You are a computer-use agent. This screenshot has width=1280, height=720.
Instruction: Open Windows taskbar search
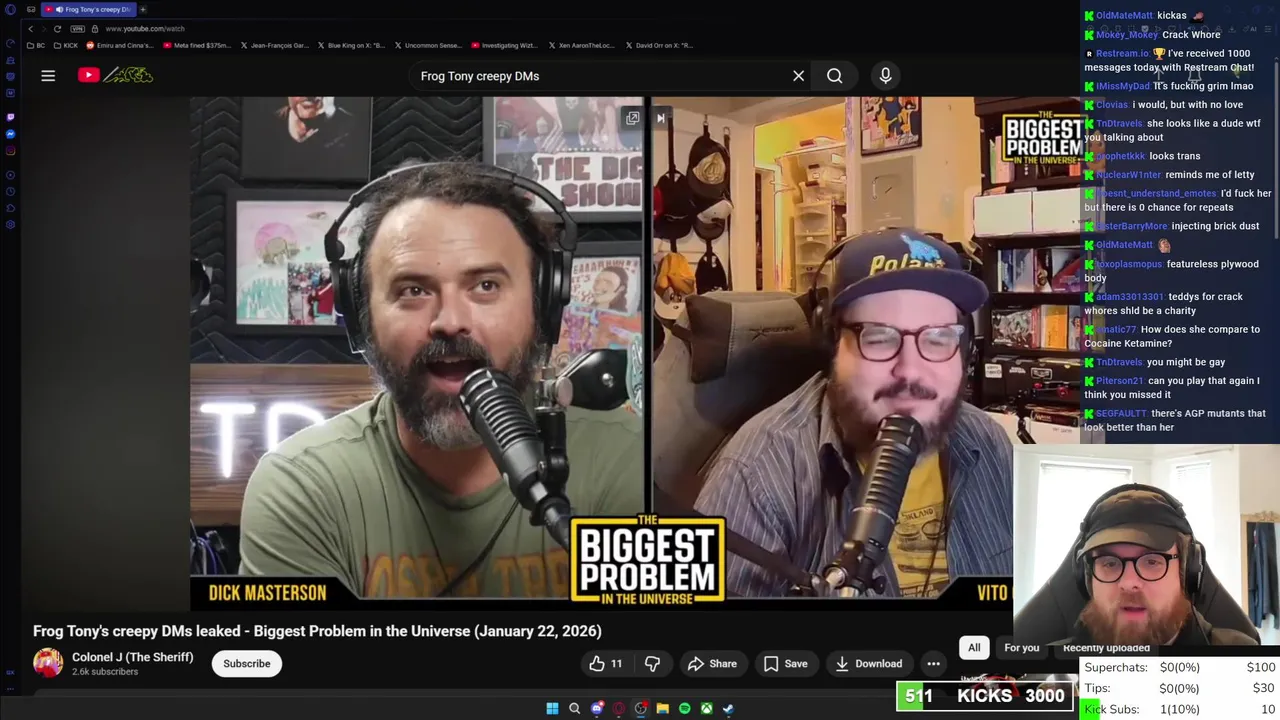click(x=574, y=709)
